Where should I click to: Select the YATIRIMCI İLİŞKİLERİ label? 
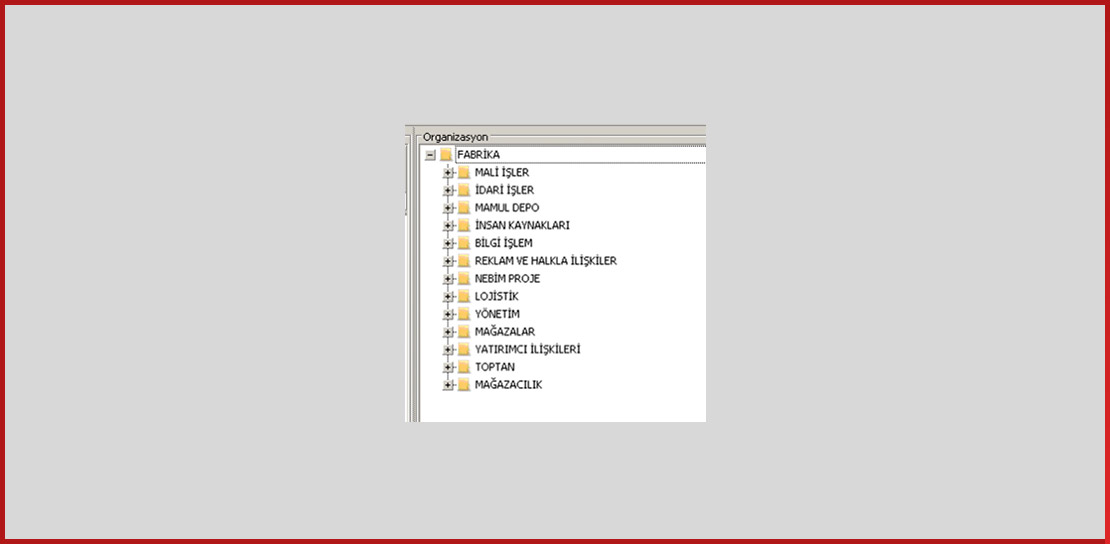click(528, 349)
